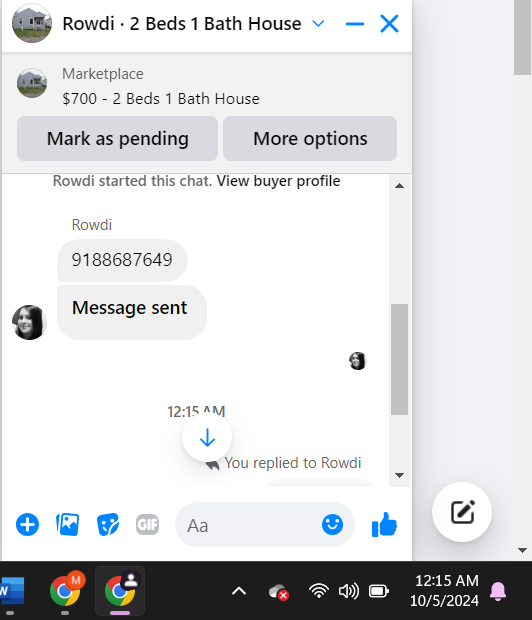Attach a photo with image icon
The height and width of the screenshot is (620, 532).
68,525
